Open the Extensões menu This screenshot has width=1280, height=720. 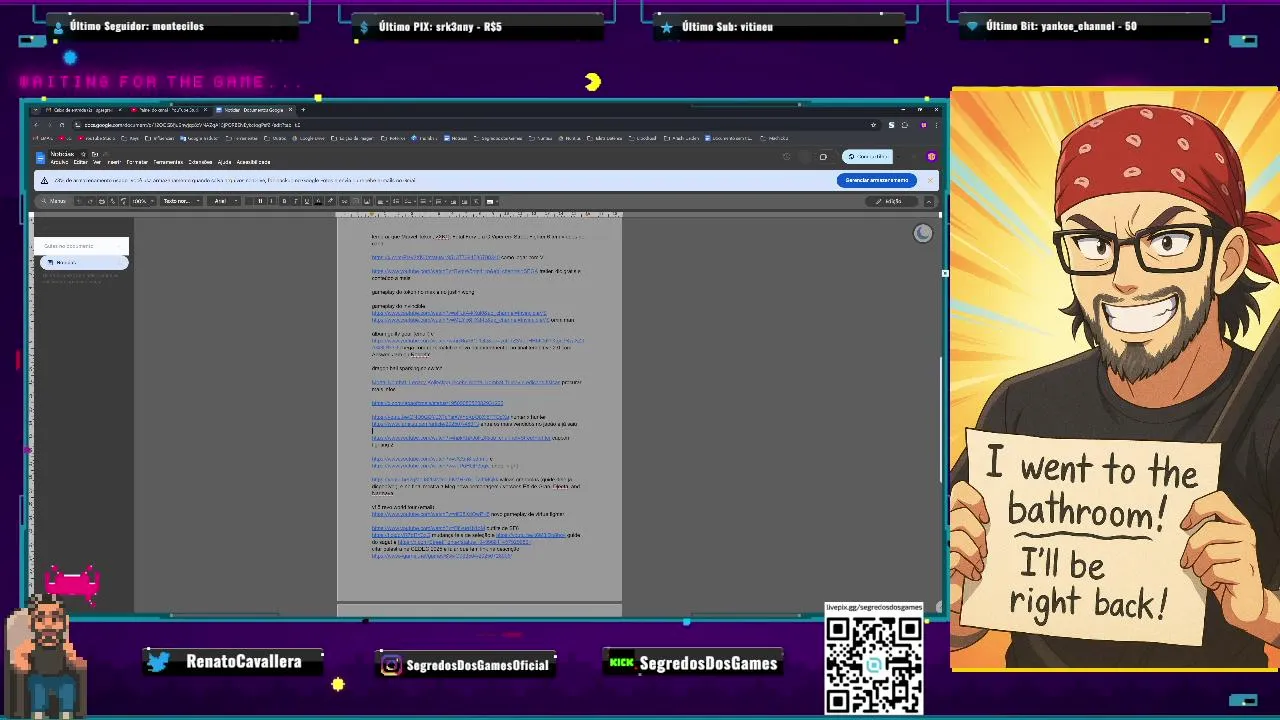point(200,162)
